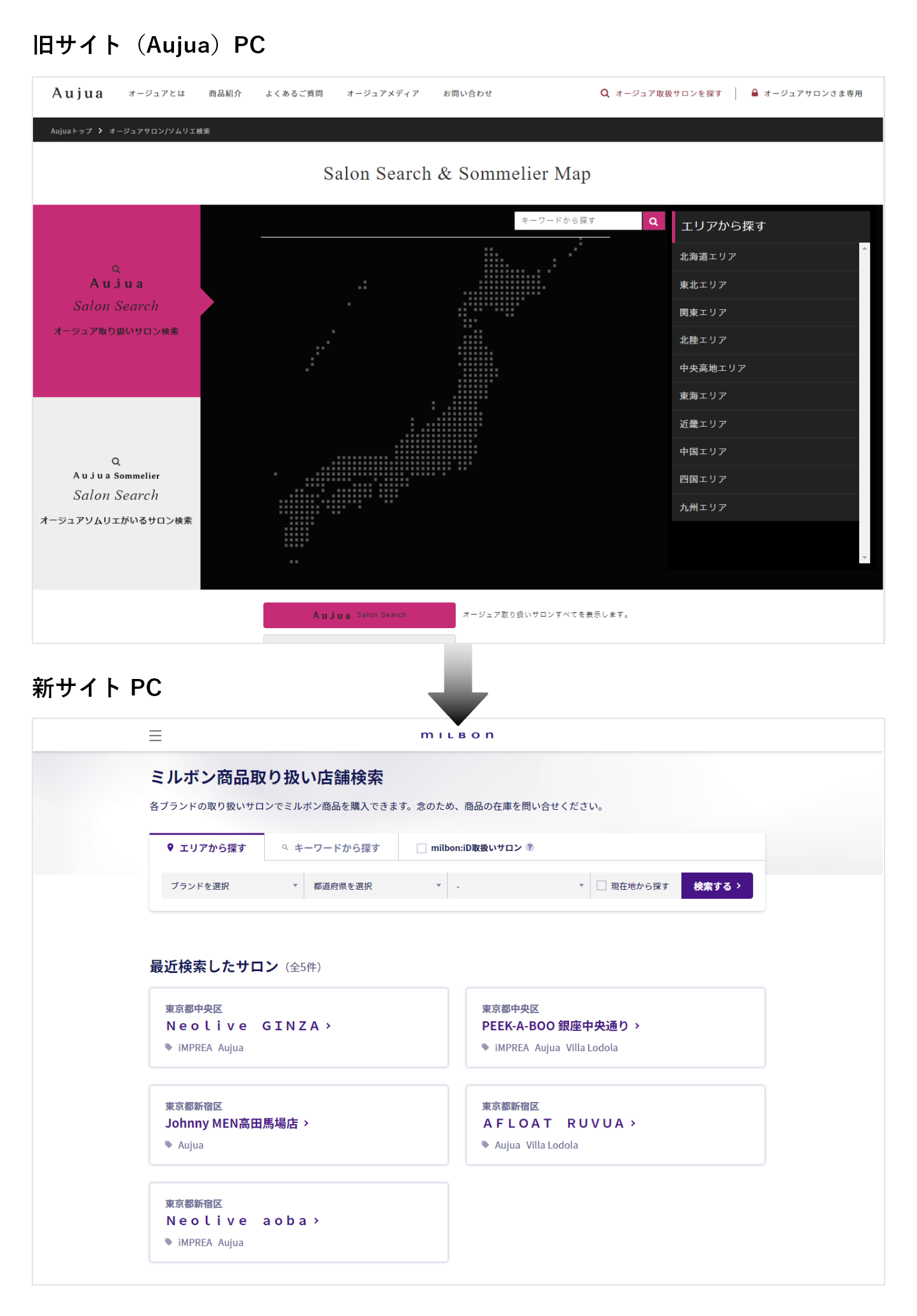The height and width of the screenshot is (1316, 917).
Task: Click the Aujua logo in top navigation
Action: point(77,93)
